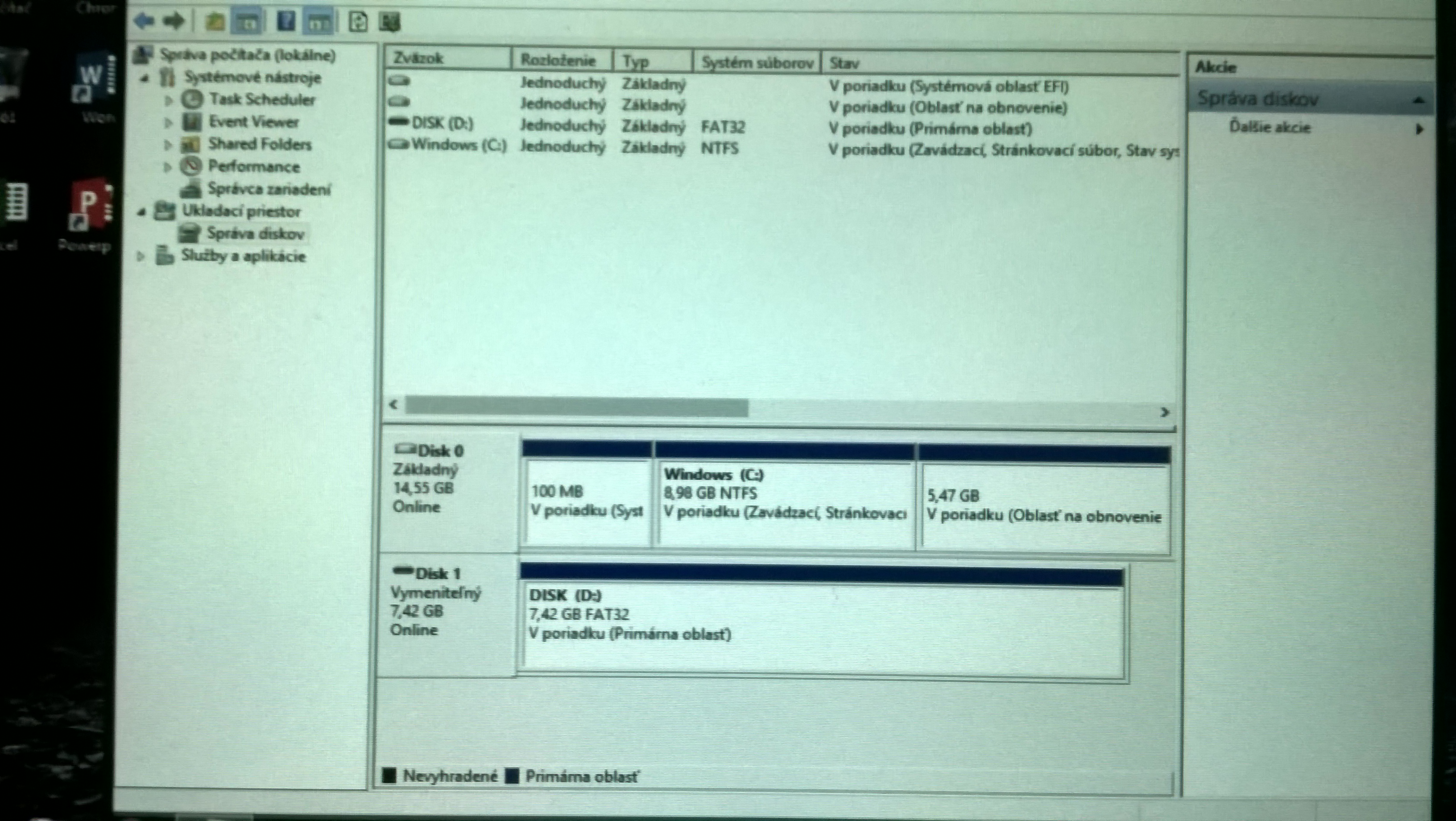Screen dimensions: 1456x821
Task: Collapse the Ukladací priestor tree node
Action: click(141, 212)
